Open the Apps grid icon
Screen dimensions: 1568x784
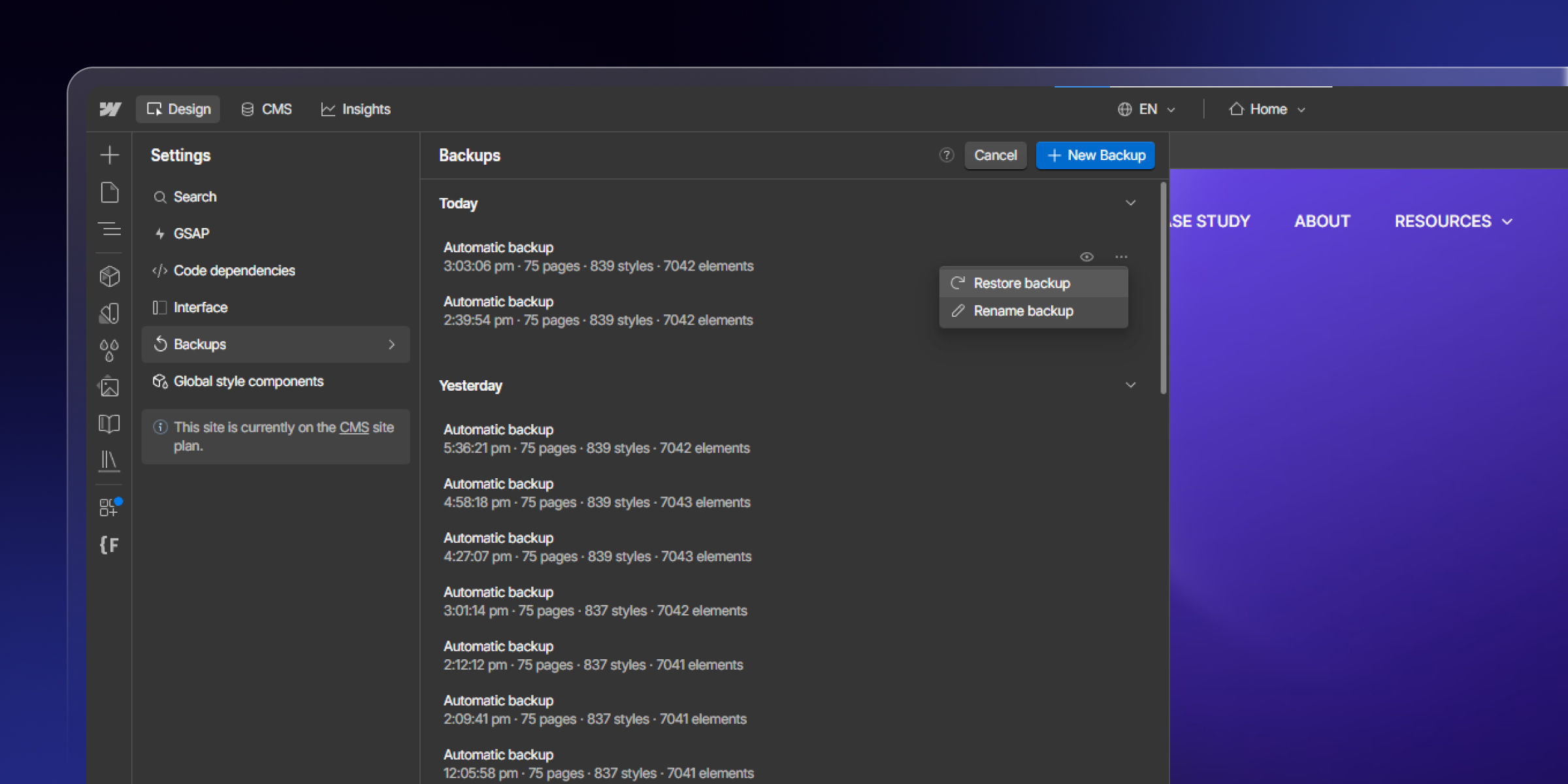point(108,508)
